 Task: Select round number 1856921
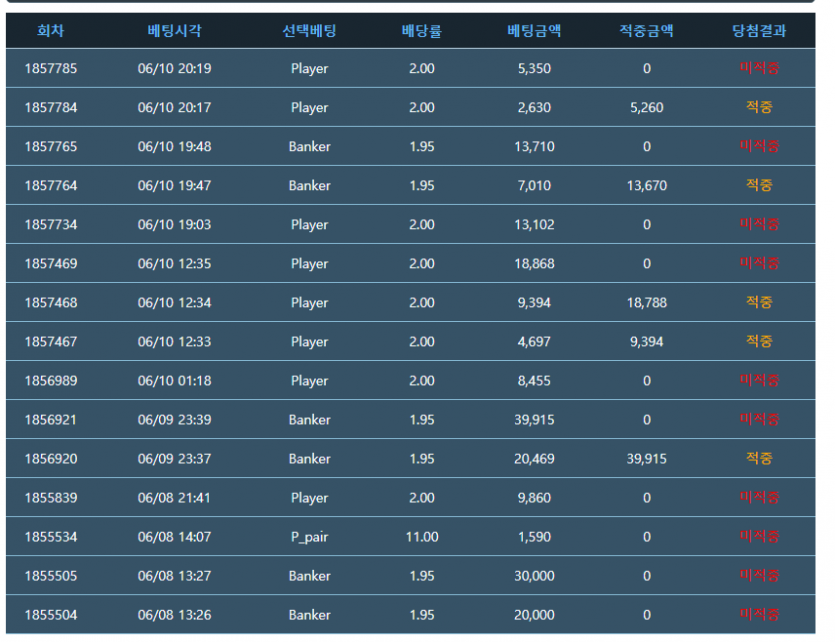coord(51,420)
